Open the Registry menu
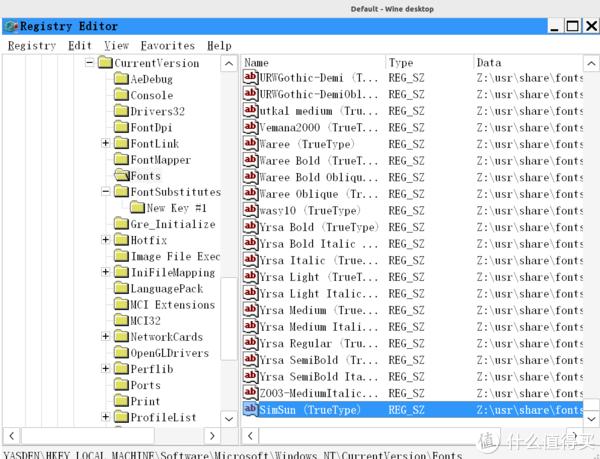The width and height of the screenshot is (600, 459). click(32, 46)
